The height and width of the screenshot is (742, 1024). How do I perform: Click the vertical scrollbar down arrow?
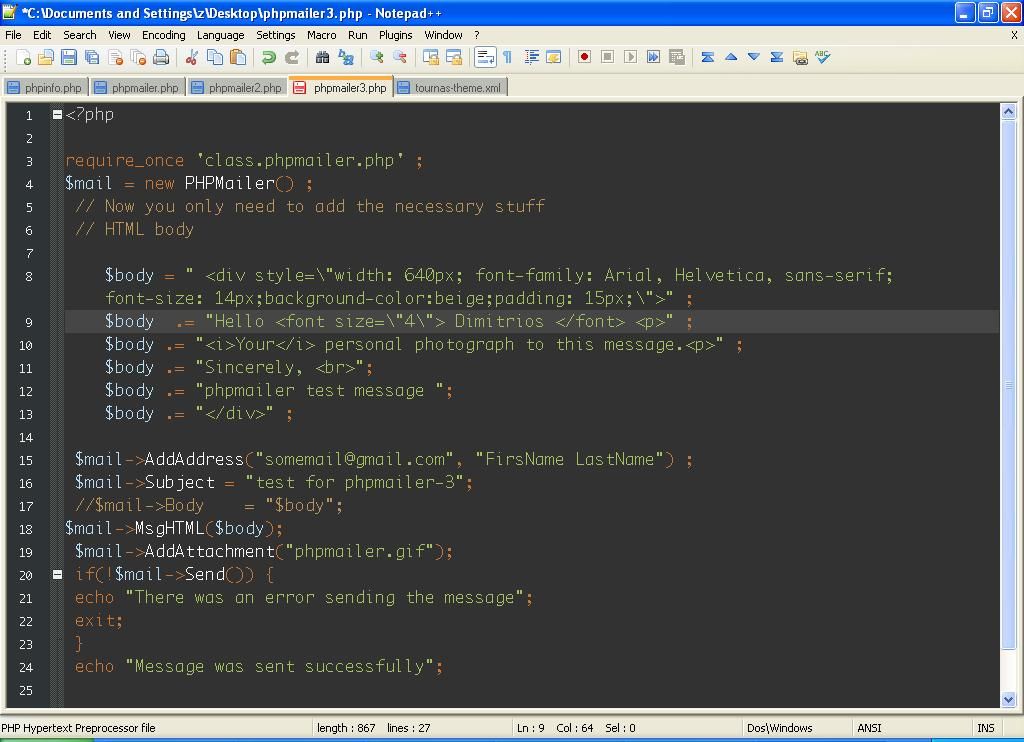click(1008, 700)
